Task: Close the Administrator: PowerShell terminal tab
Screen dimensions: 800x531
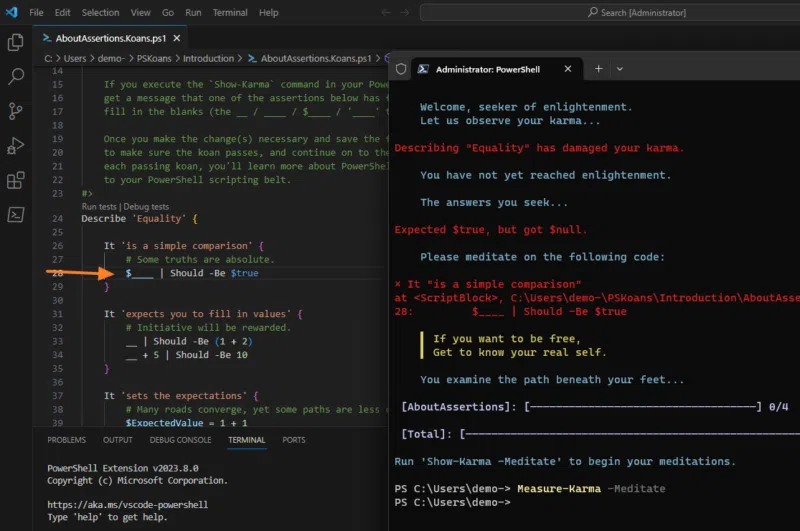Action: tap(568, 68)
